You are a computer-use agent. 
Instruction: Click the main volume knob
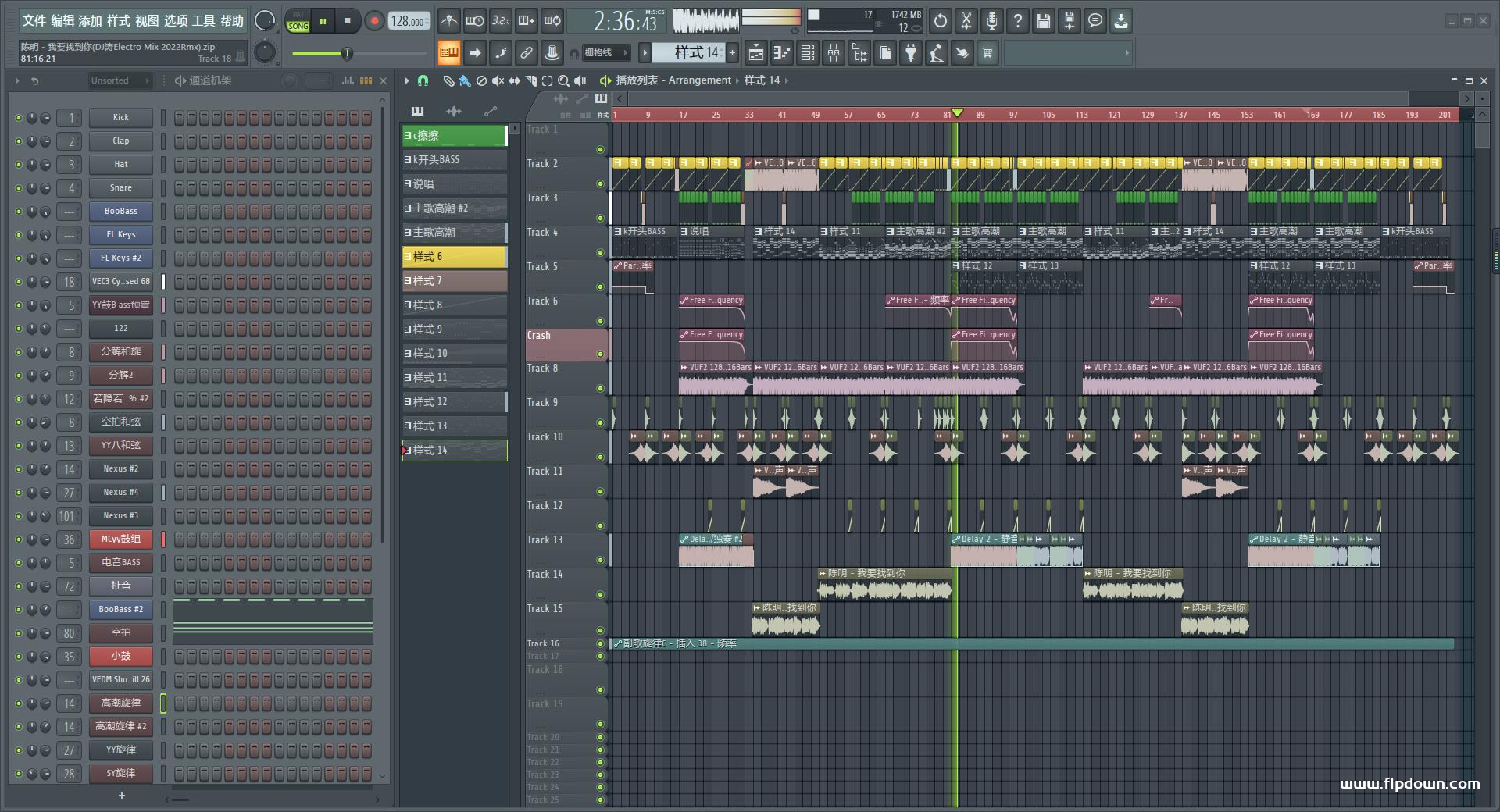pyautogui.click(x=265, y=21)
